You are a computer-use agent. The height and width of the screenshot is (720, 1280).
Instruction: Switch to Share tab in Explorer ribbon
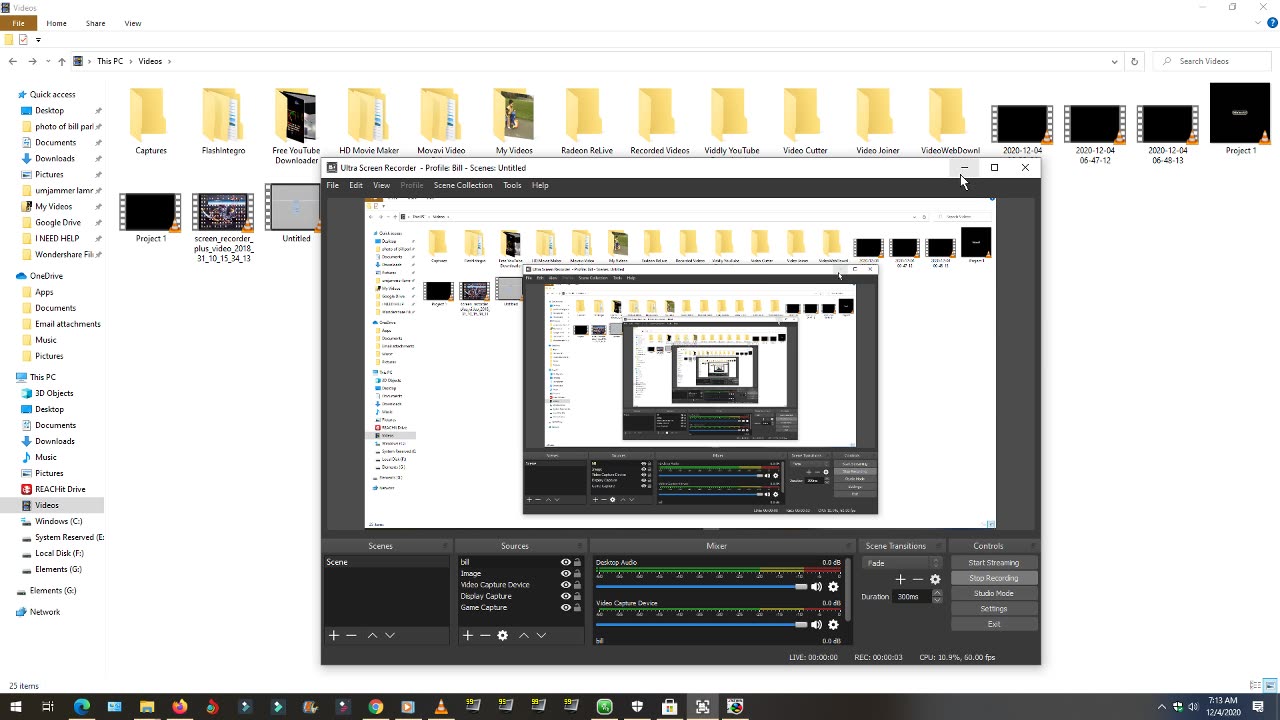[x=95, y=23]
